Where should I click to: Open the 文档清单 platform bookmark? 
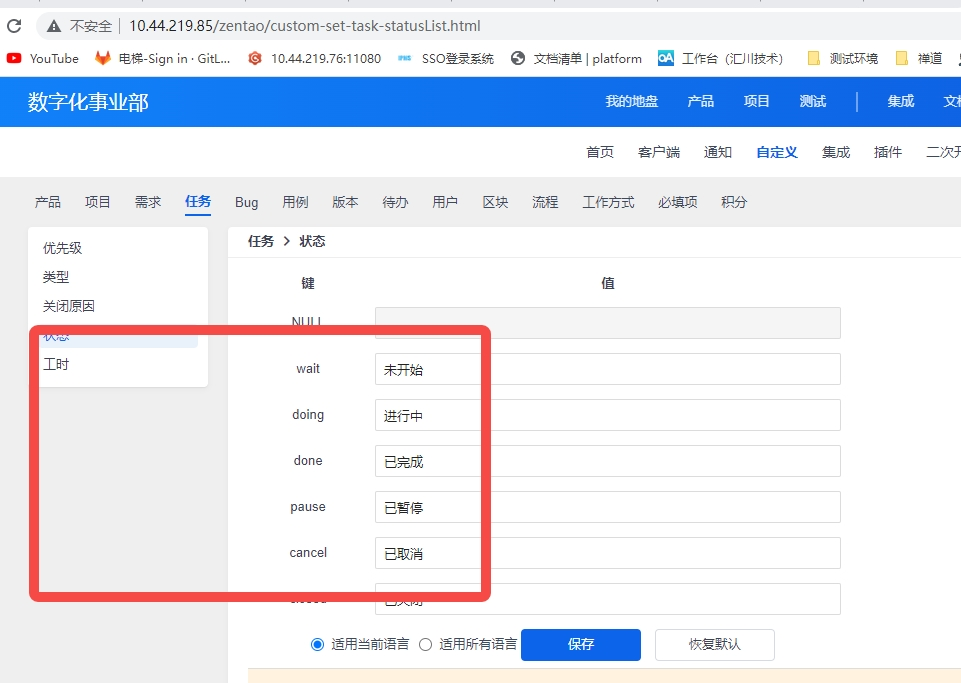pyautogui.click(x=576, y=58)
